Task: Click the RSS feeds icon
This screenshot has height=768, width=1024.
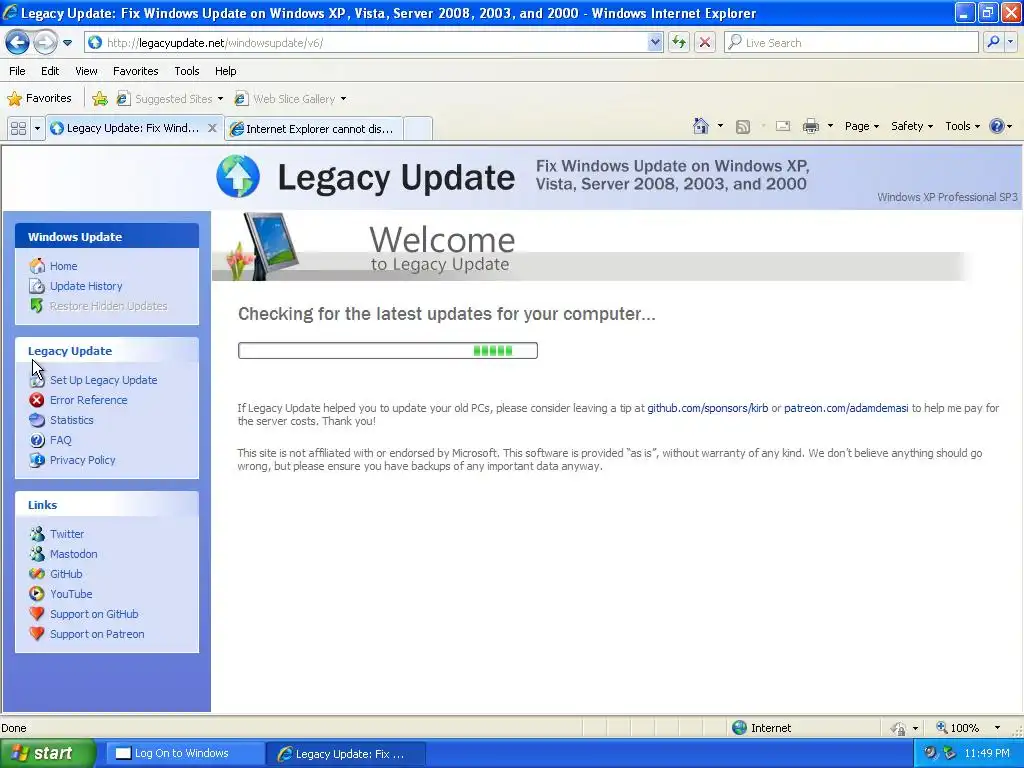Action: pos(743,127)
